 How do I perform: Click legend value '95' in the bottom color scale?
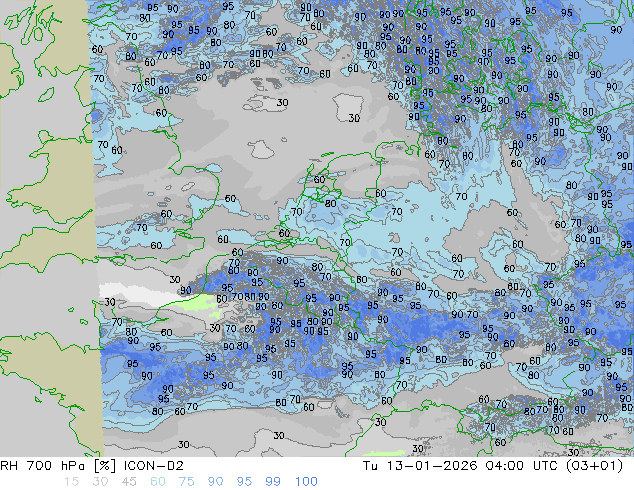[x=244, y=482]
